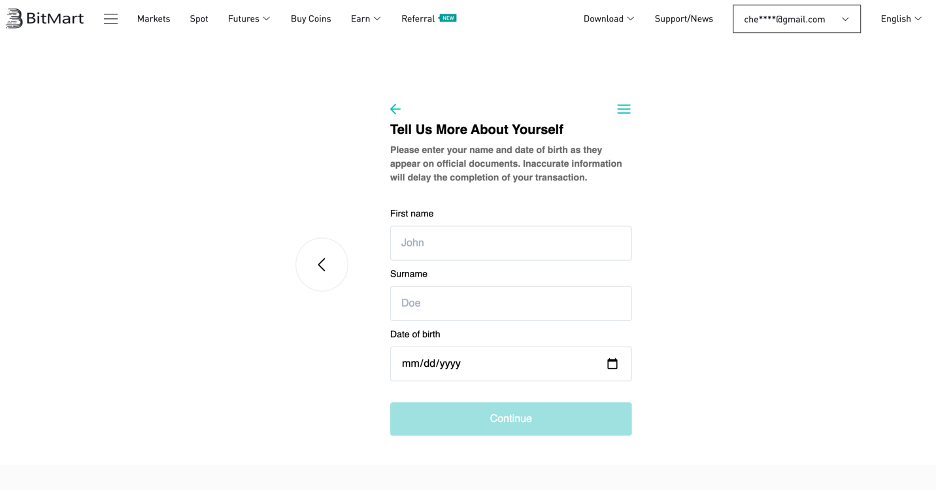Open the hamburger menu beside BitMart logo
Viewport: 936px width, 490px height.
(110, 19)
